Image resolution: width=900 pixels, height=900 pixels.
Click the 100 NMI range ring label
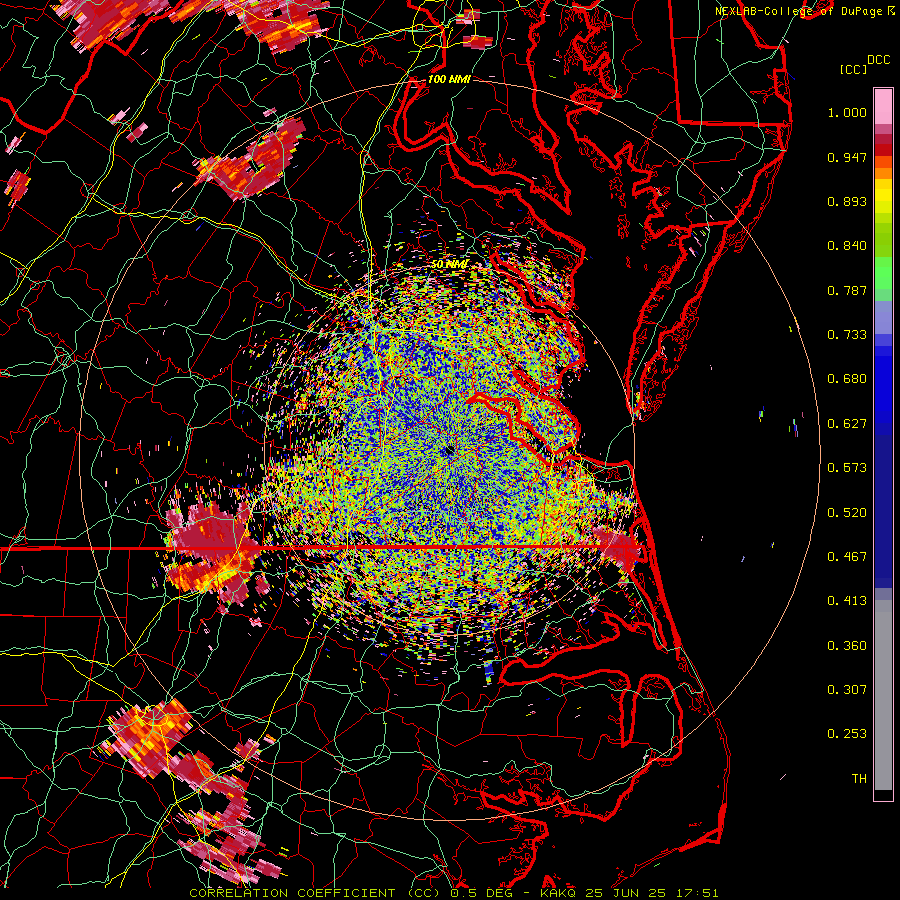click(x=449, y=79)
